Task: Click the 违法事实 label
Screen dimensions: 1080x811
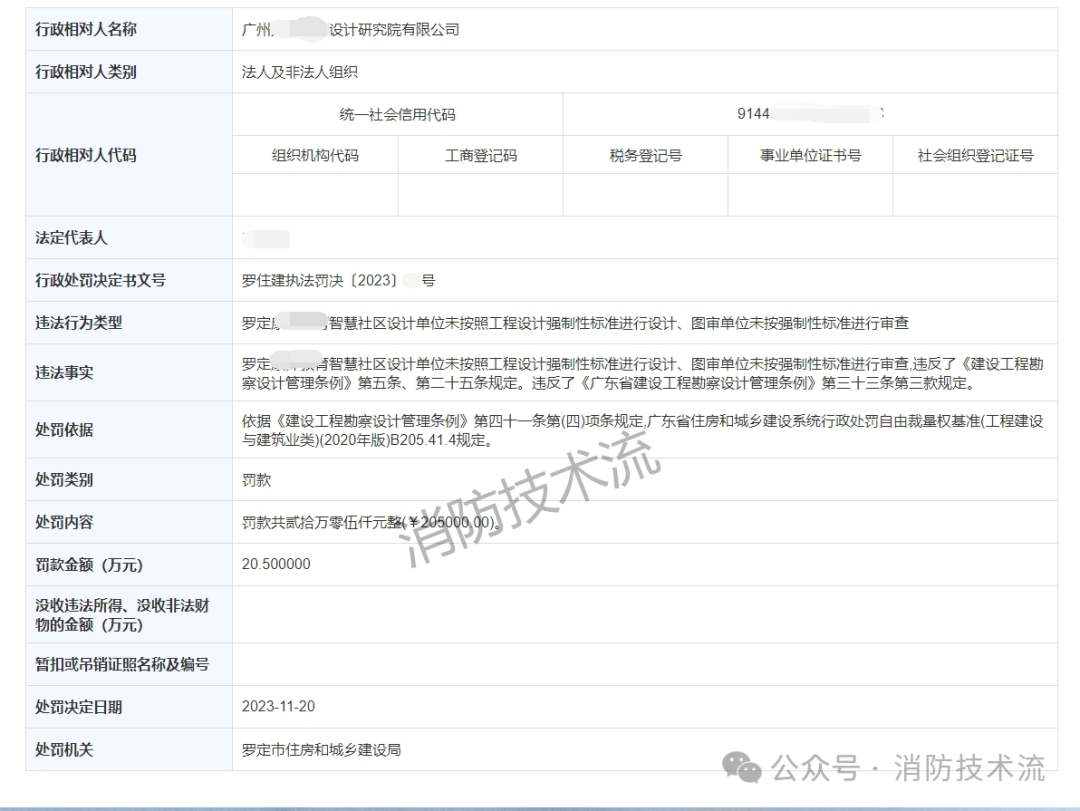Action: pos(64,373)
